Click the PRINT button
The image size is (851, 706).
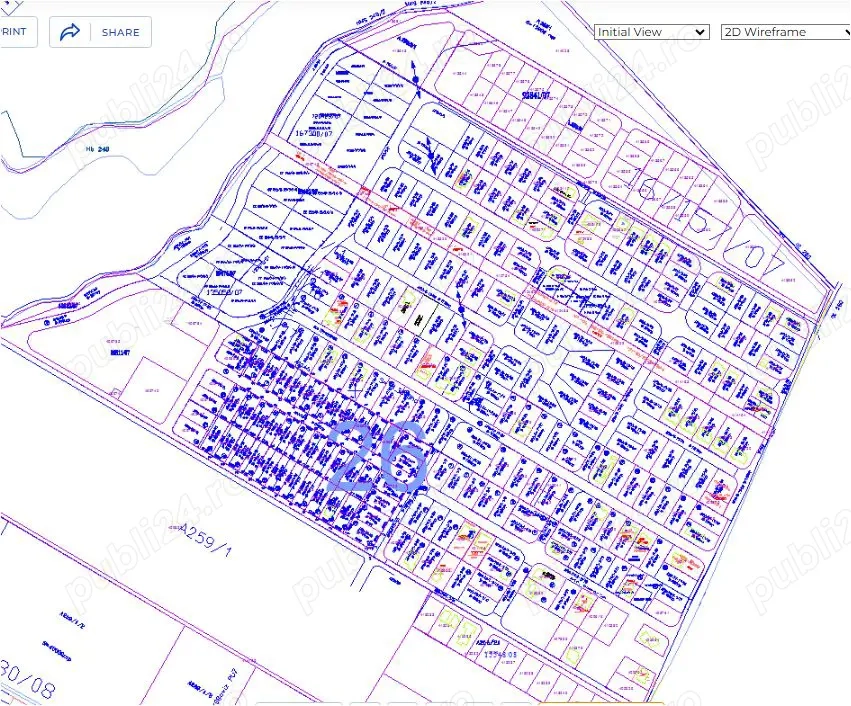click(x=18, y=32)
